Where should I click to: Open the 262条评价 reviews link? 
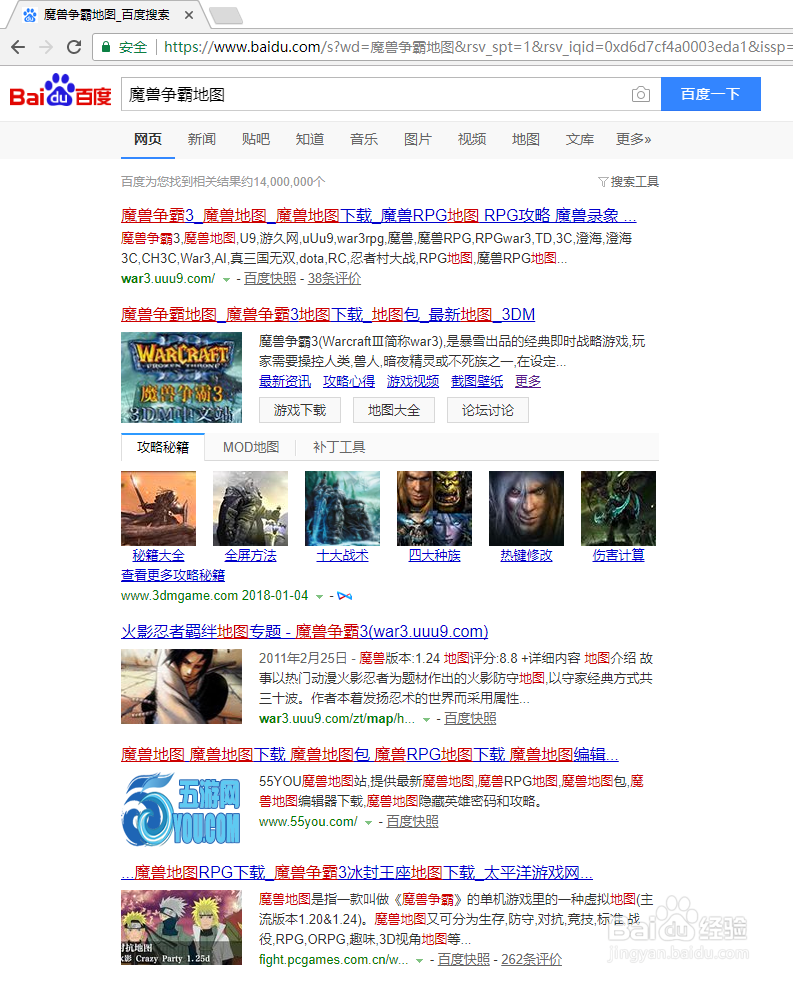532,959
